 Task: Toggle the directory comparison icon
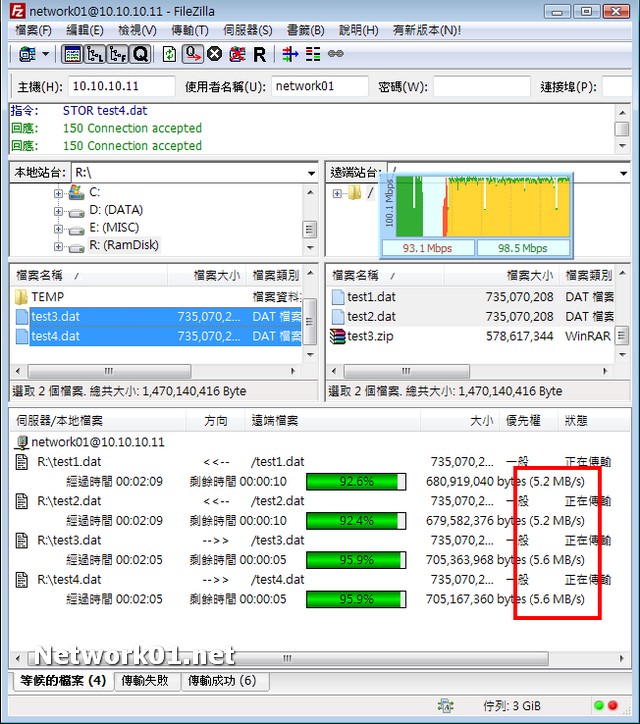click(313, 54)
